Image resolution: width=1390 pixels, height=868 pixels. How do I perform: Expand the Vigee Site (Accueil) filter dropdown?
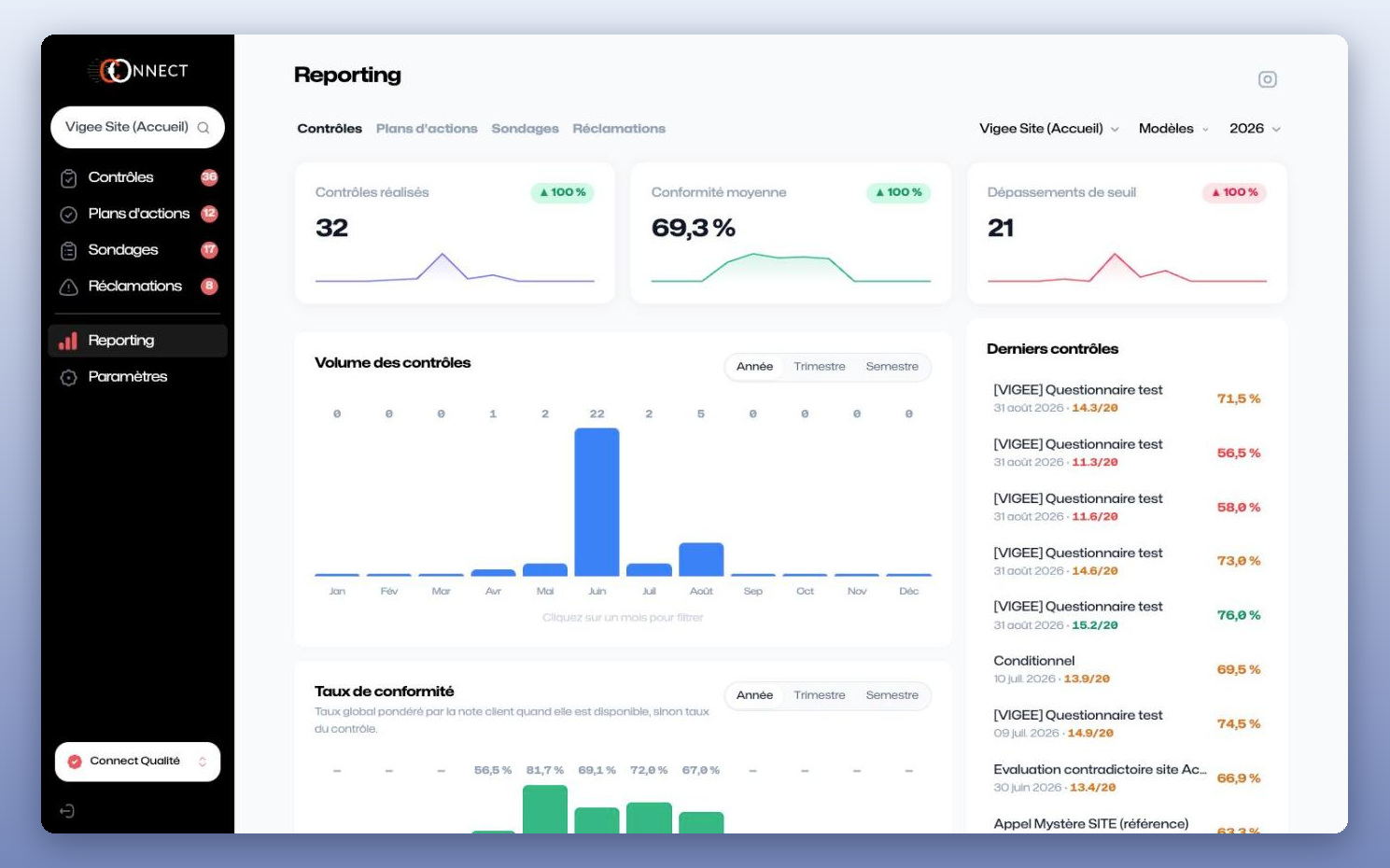tap(1048, 129)
